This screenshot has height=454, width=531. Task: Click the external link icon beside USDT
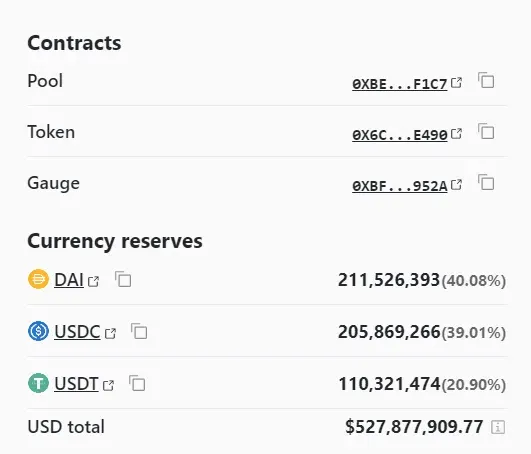pyautogui.click(x=108, y=385)
